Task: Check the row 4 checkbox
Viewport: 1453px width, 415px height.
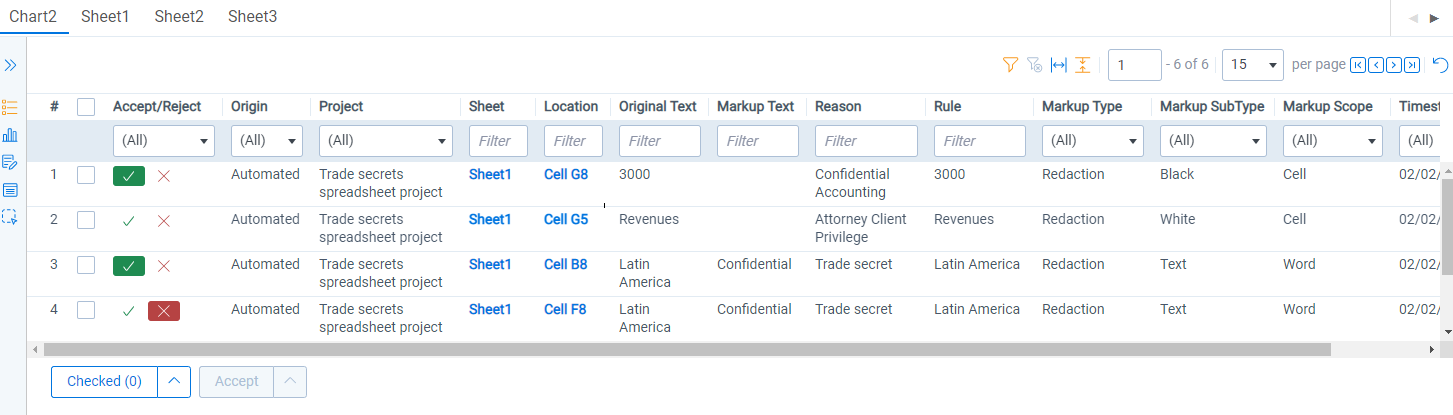Action: [x=86, y=310]
